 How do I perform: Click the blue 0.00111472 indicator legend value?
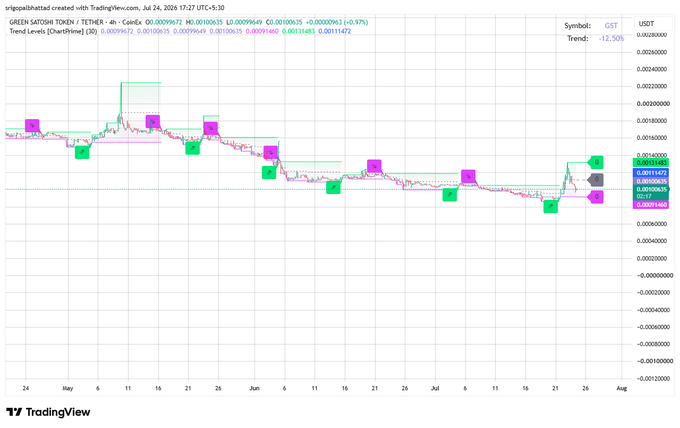pos(334,31)
